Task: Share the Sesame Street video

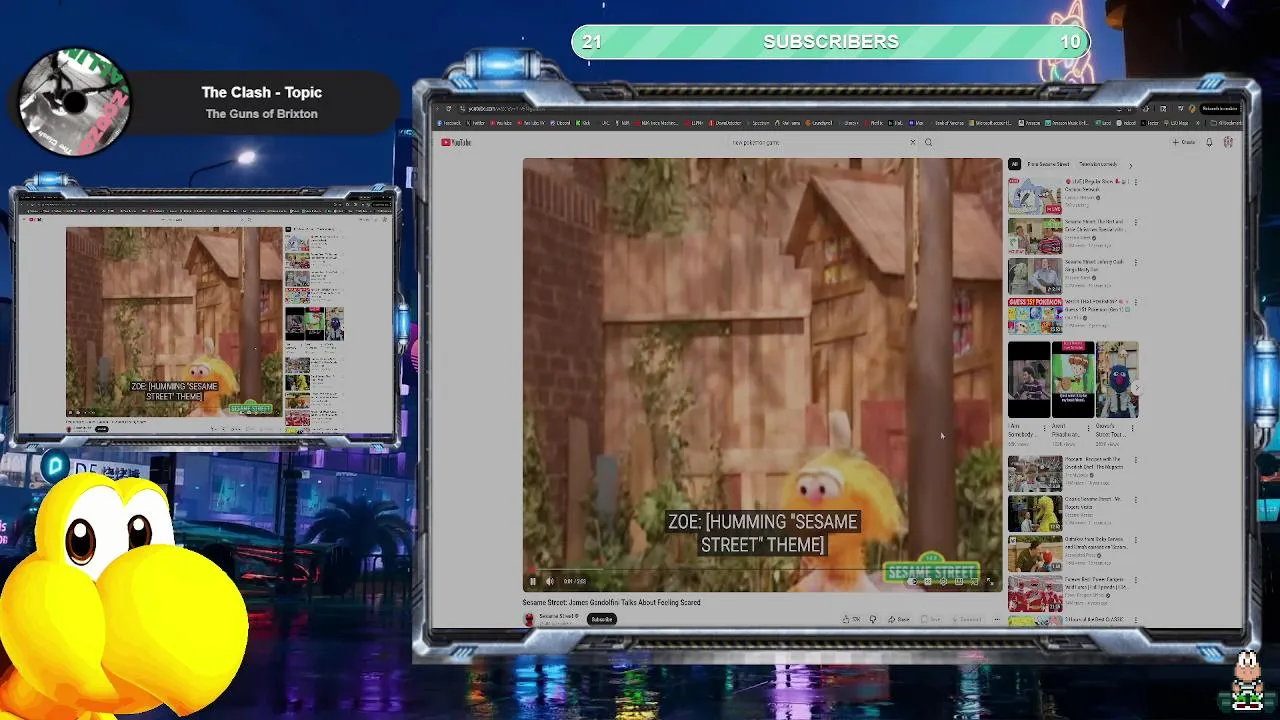Action: pos(899,619)
